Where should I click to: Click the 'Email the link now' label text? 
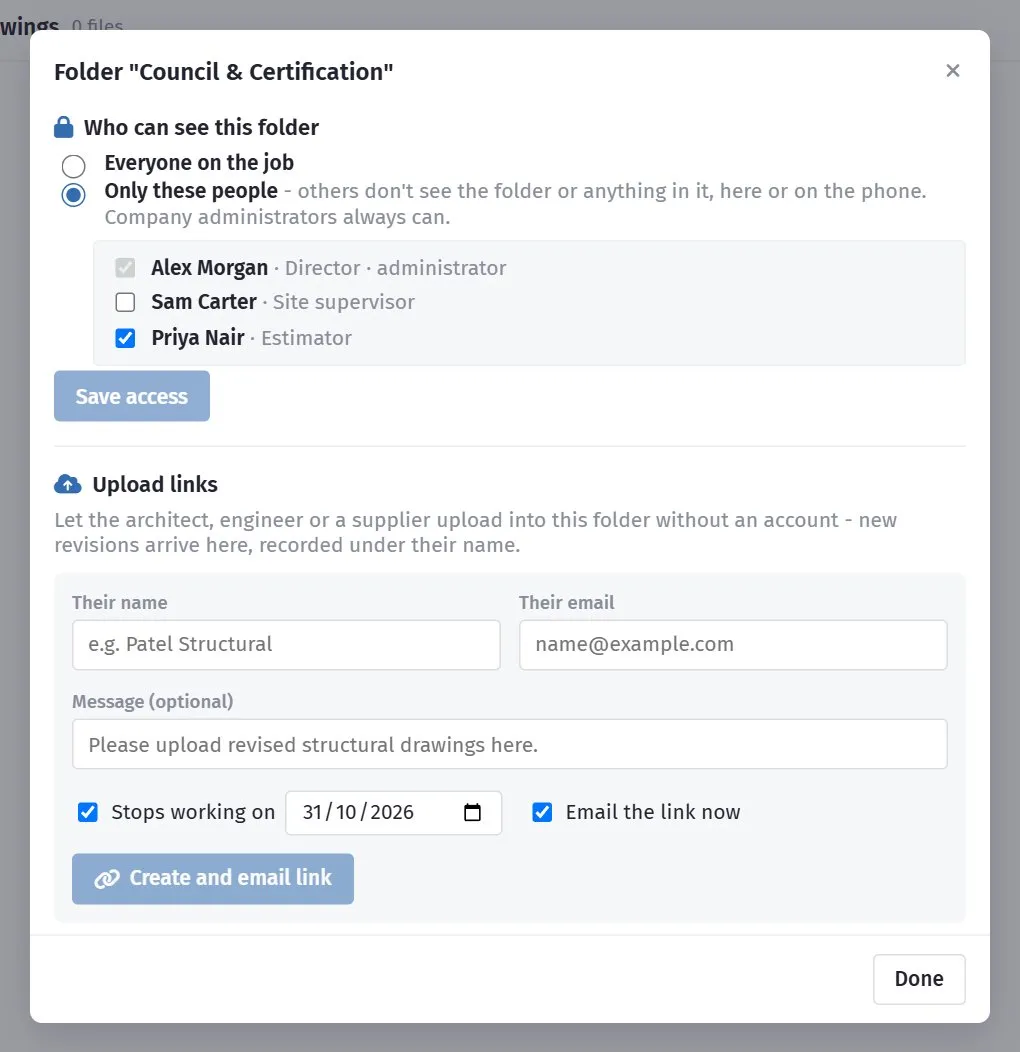[x=653, y=812]
